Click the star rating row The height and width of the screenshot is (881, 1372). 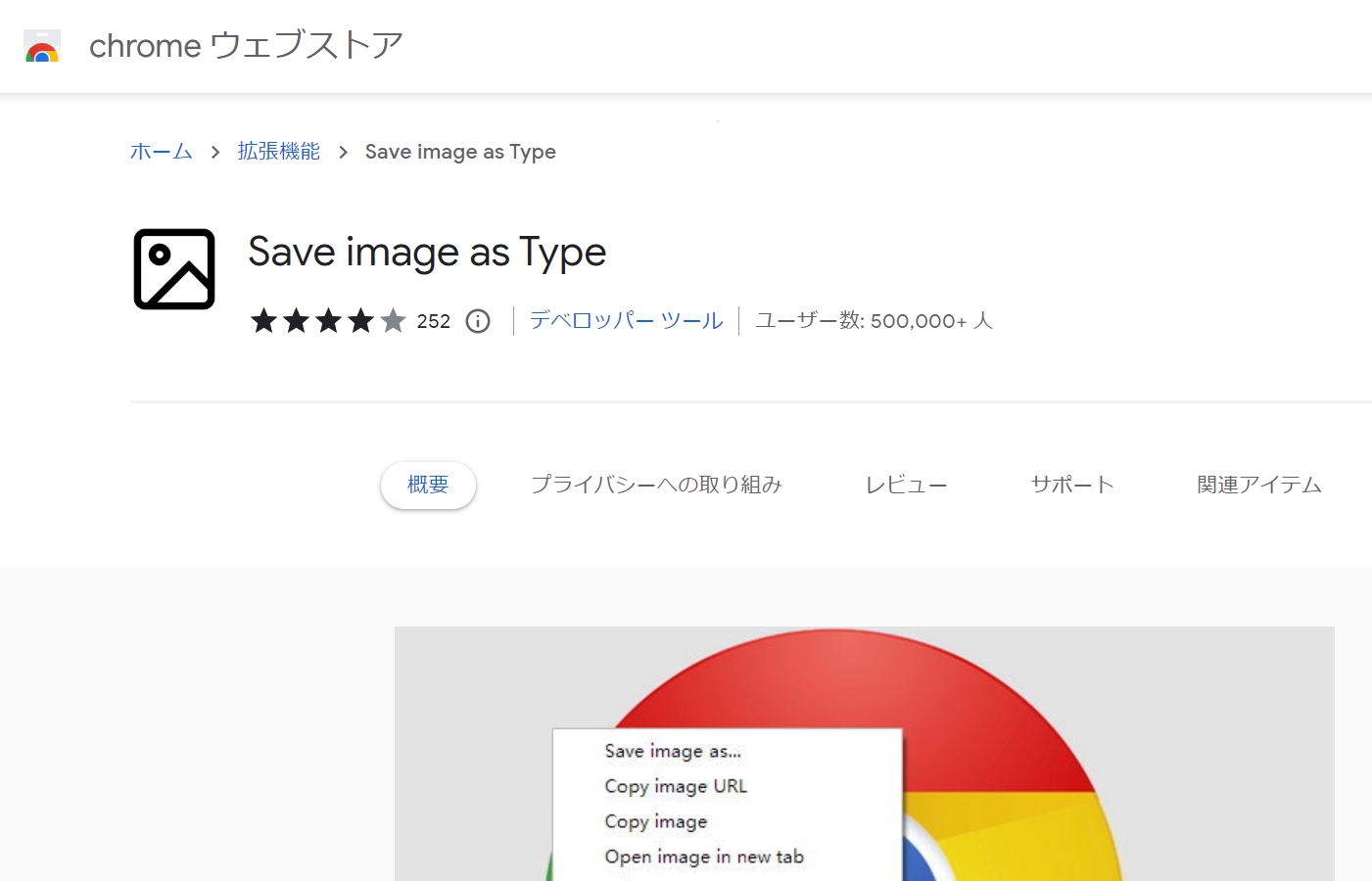pyautogui.click(x=328, y=321)
